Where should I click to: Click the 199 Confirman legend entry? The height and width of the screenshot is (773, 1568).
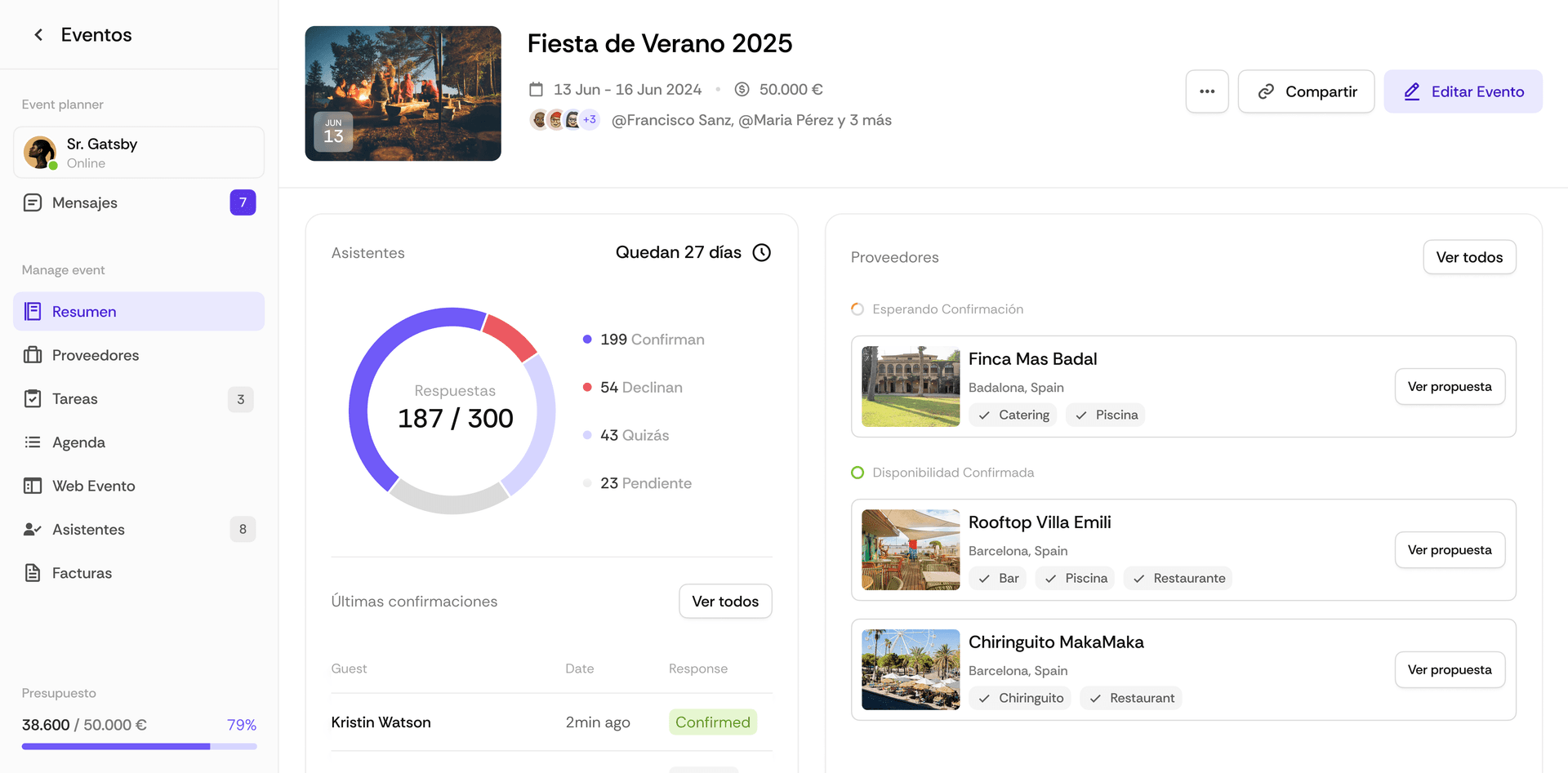tap(644, 340)
